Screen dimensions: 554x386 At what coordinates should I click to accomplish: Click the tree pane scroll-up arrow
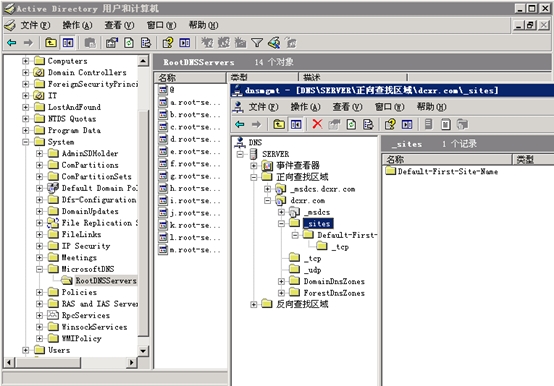point(143,61)
